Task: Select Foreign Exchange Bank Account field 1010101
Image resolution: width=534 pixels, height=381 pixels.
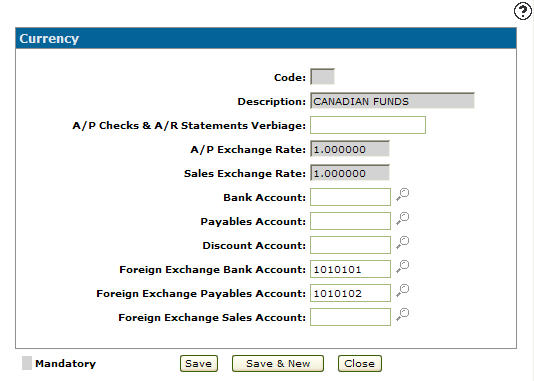Action: 350,269
